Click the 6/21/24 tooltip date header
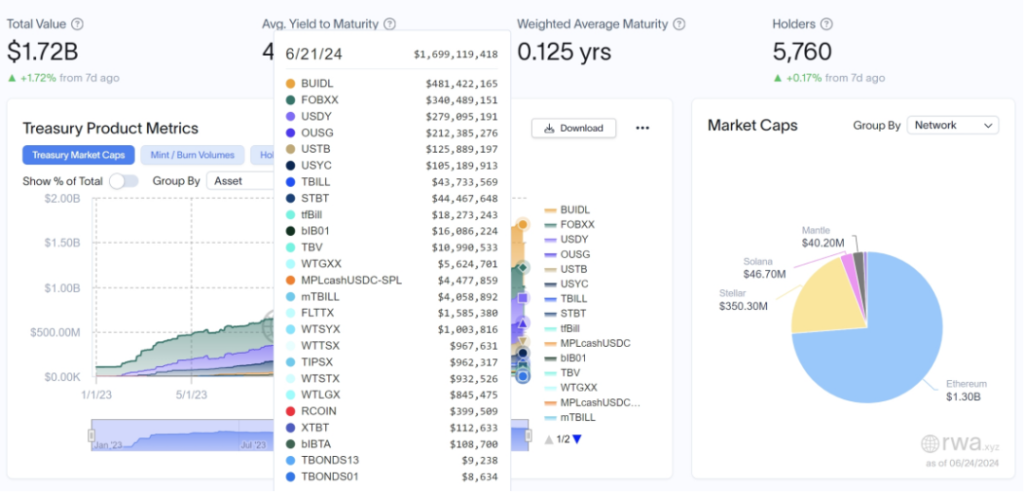Viewport: 1024px width, 492px height. click(313, 54)
